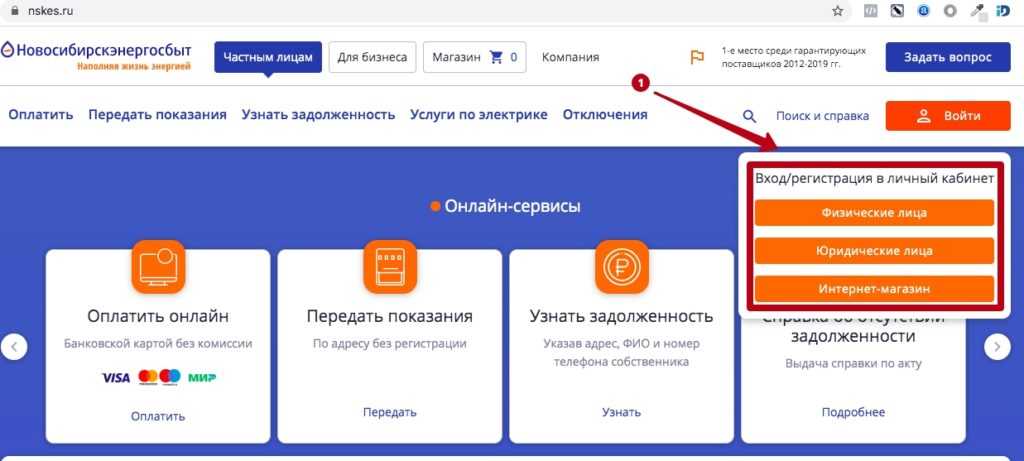Click the ruble icon above Узнать задолженность
Image resolution: width=1024 pixels, height=461 pixels.
tap(621, 267)
